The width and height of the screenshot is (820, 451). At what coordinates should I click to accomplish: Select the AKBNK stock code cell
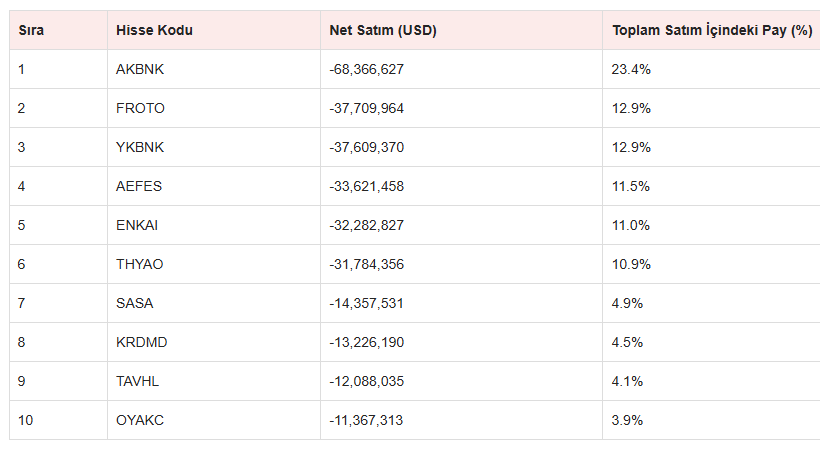[139, 69]
